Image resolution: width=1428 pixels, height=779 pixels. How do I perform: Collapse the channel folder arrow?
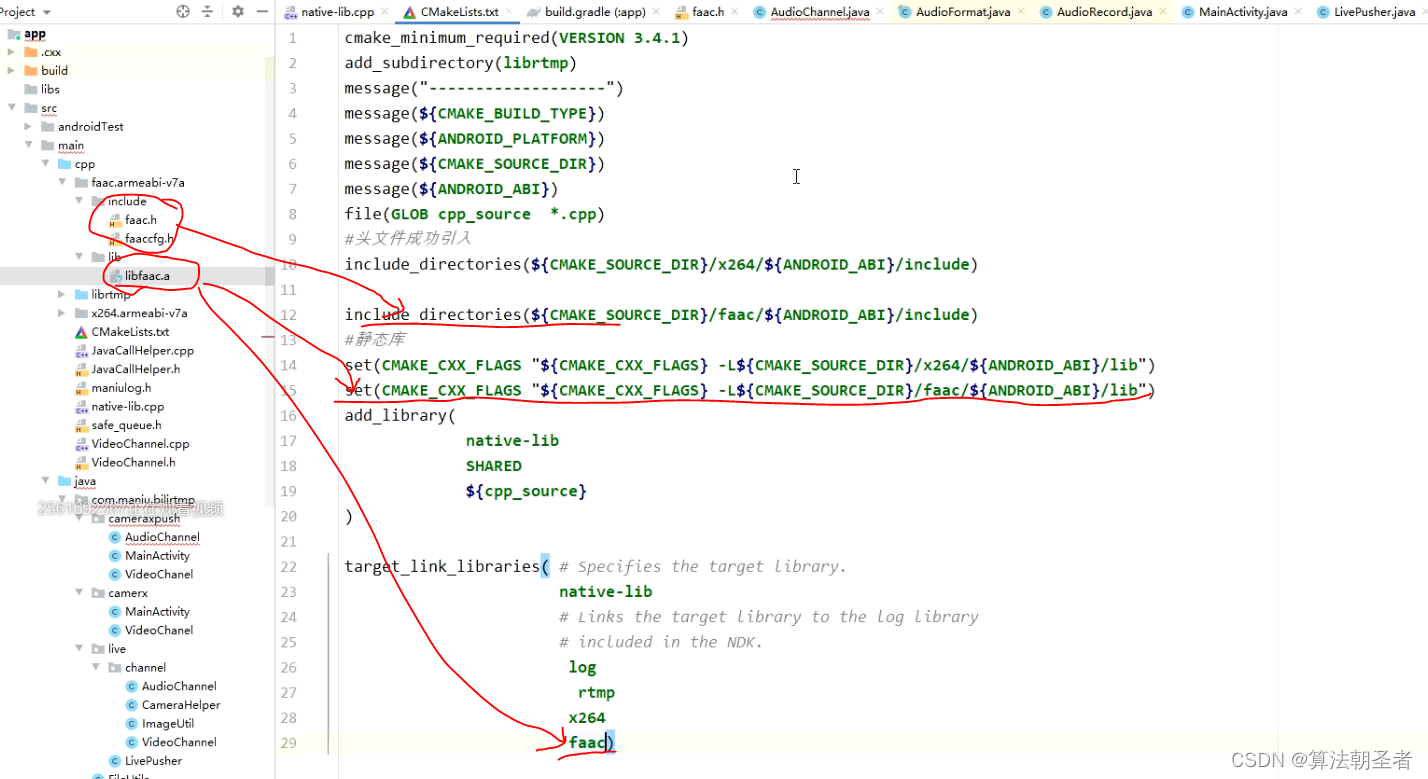click(x=96, y=667)
